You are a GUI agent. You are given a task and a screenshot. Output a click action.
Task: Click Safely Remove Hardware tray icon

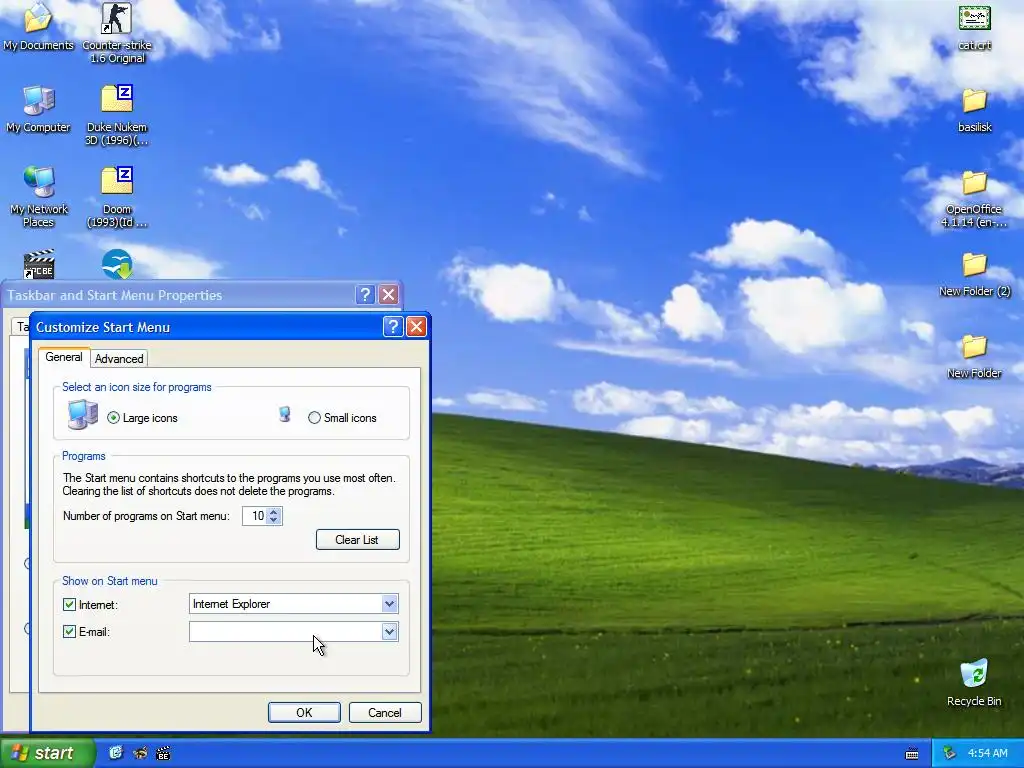(950, 753)
